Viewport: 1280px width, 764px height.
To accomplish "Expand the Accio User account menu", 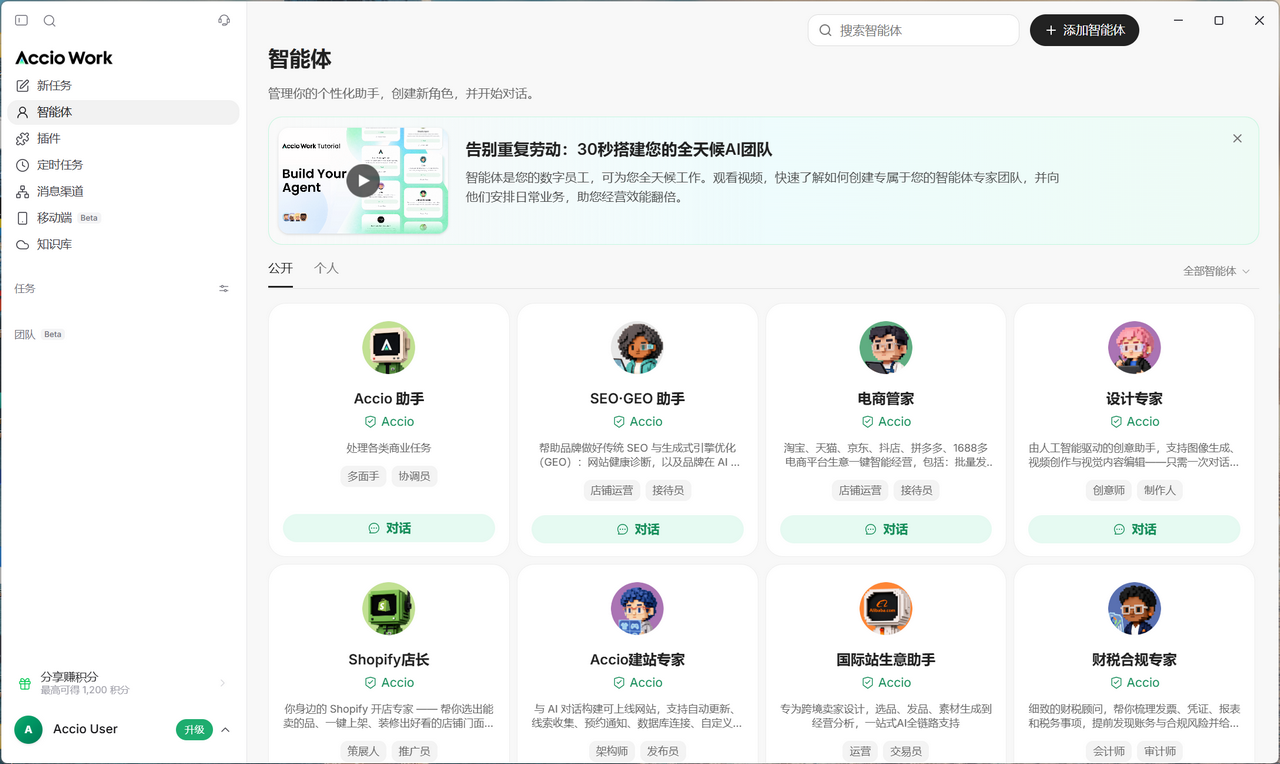I will (225, 730).
